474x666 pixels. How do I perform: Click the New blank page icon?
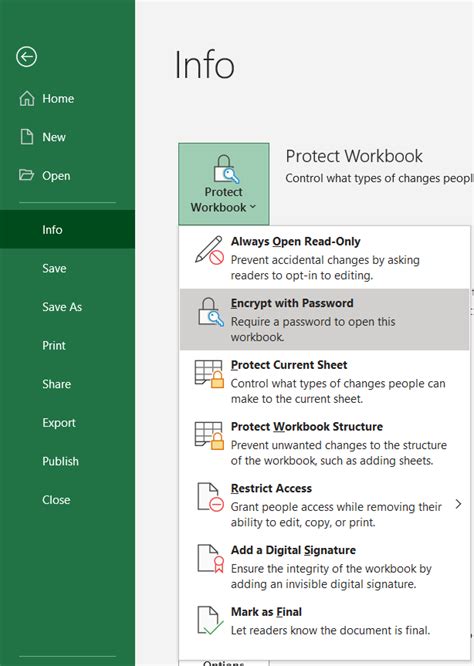(x=27, y=137)
